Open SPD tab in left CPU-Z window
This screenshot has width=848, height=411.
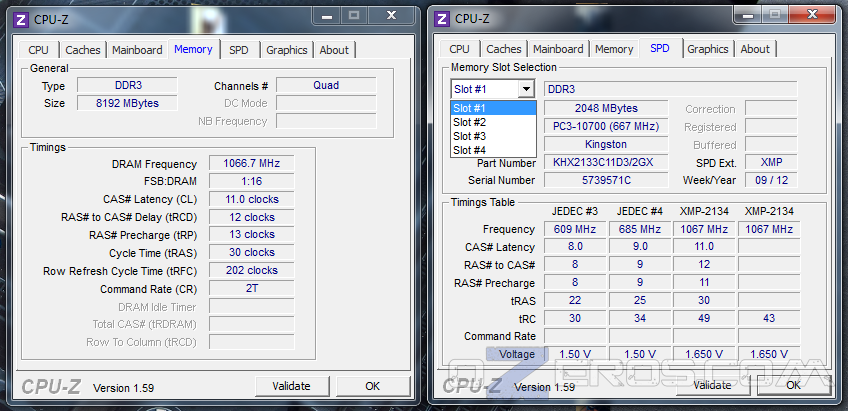pyautogui.click(x=238, y=50)
